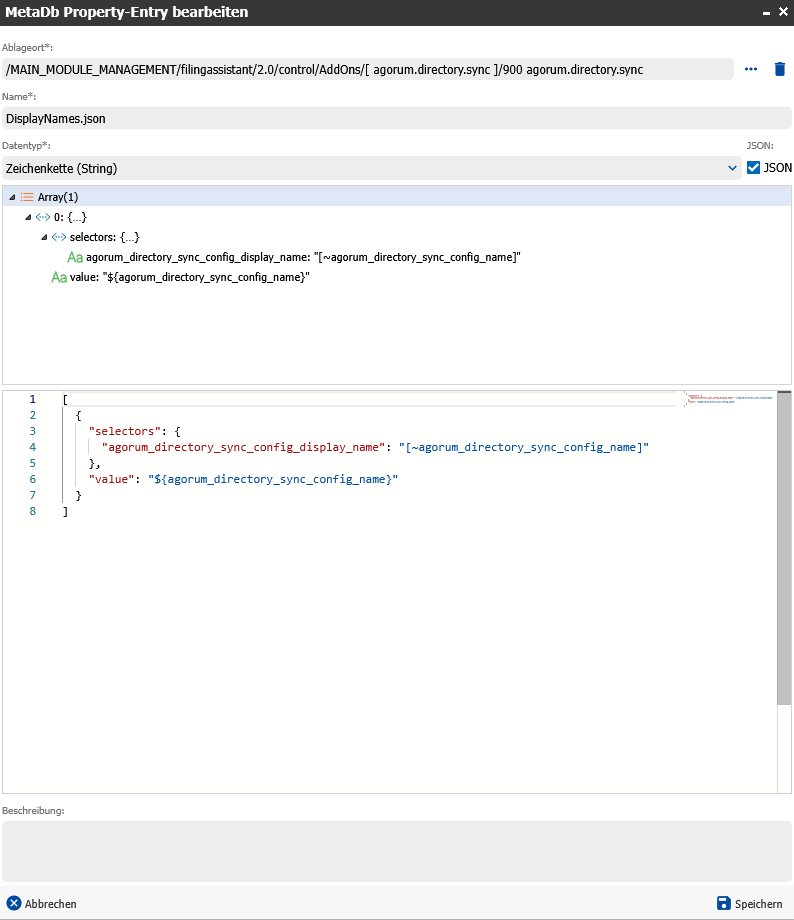
Task: Click the Beschreibung: label
Action: tap(33, 810)
